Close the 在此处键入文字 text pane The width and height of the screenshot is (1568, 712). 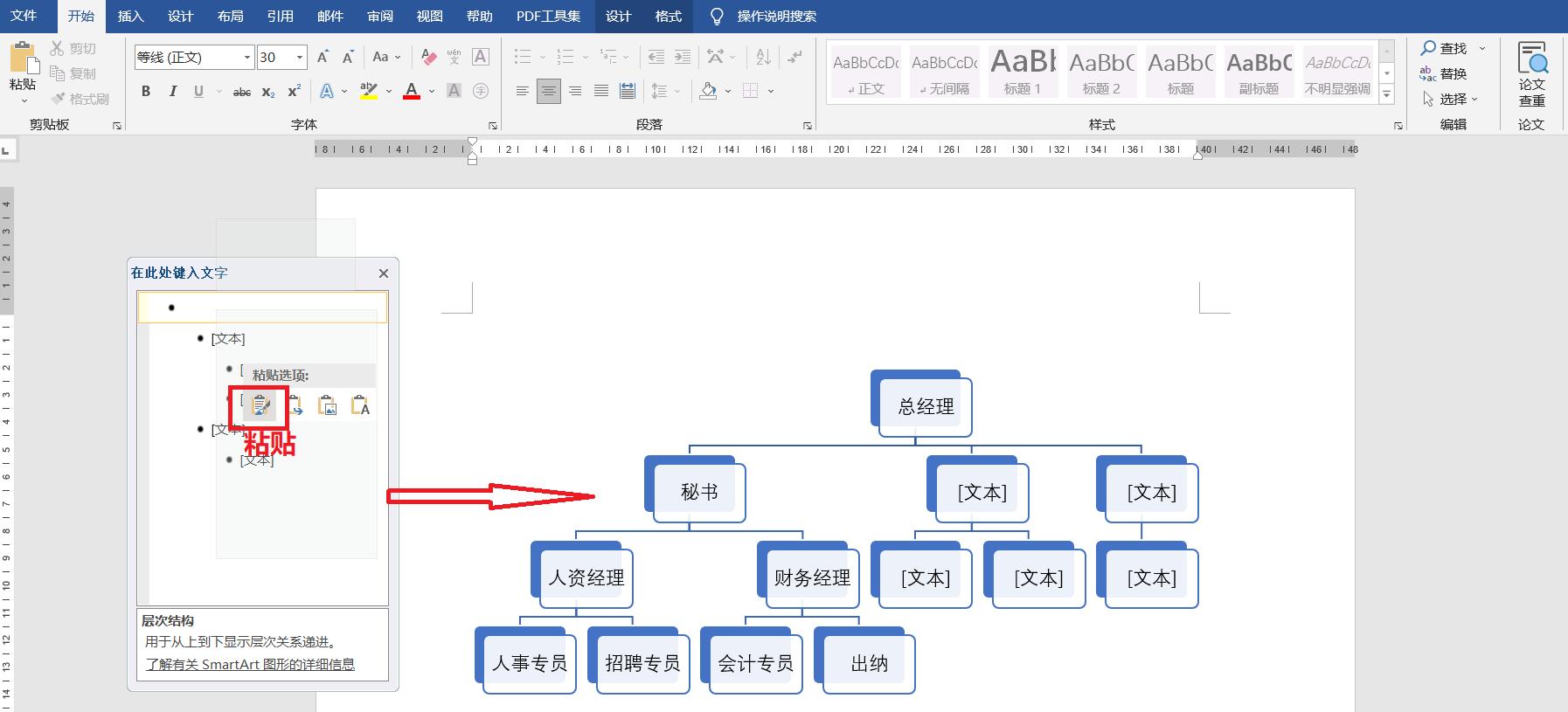point(383,273)
